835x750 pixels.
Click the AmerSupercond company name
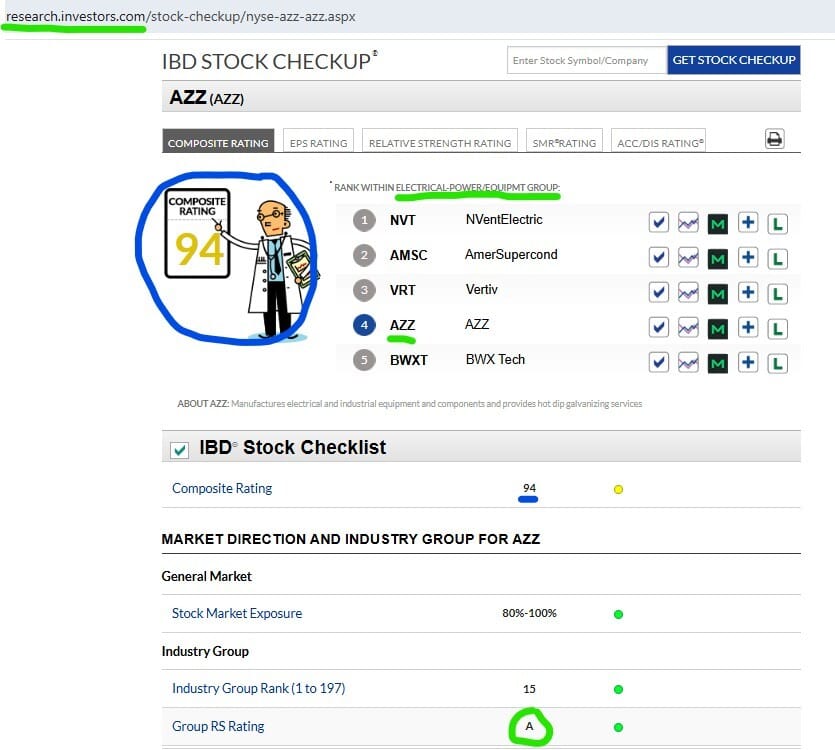[511, 255]
